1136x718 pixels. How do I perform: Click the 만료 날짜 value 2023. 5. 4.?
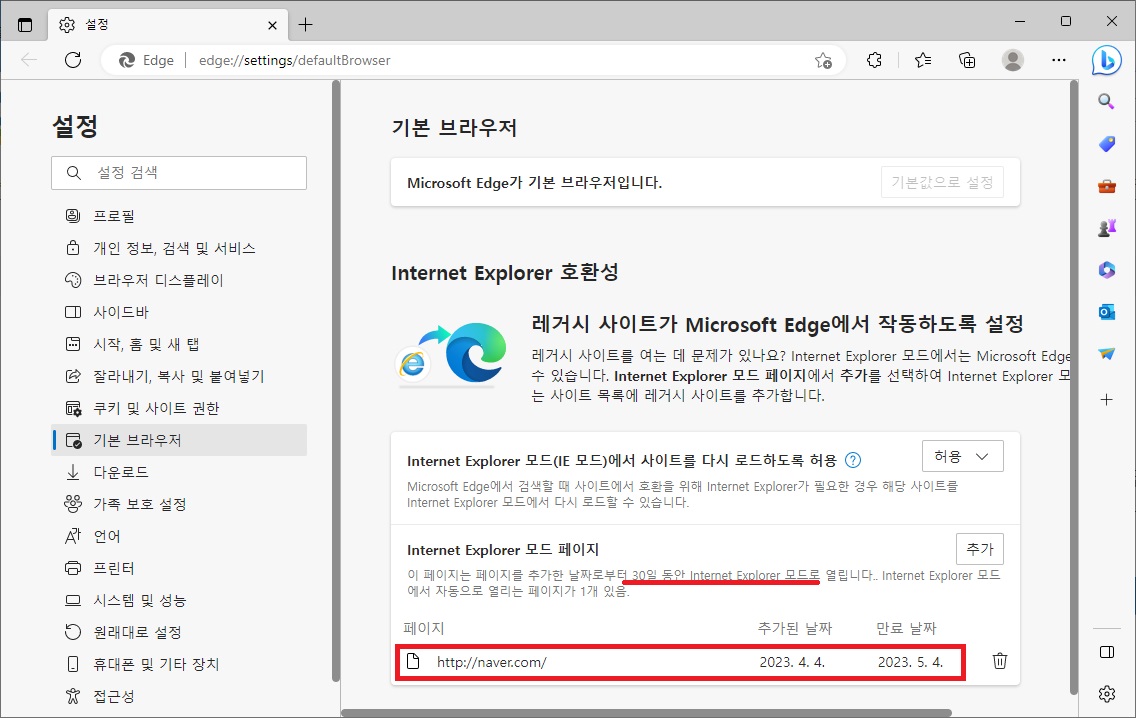coord(910,662)
